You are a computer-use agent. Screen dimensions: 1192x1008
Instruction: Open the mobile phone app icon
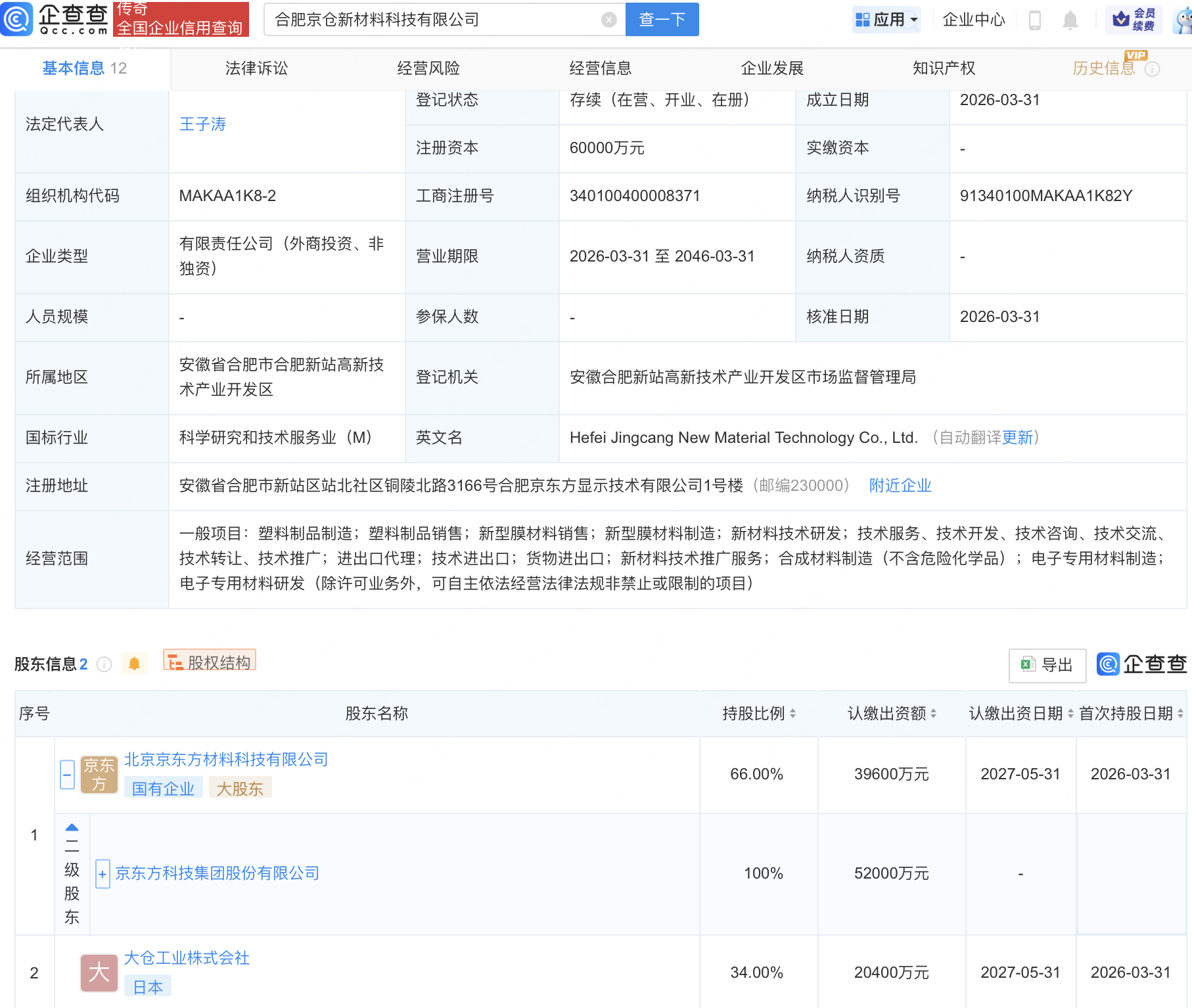tap(1034, 20)
